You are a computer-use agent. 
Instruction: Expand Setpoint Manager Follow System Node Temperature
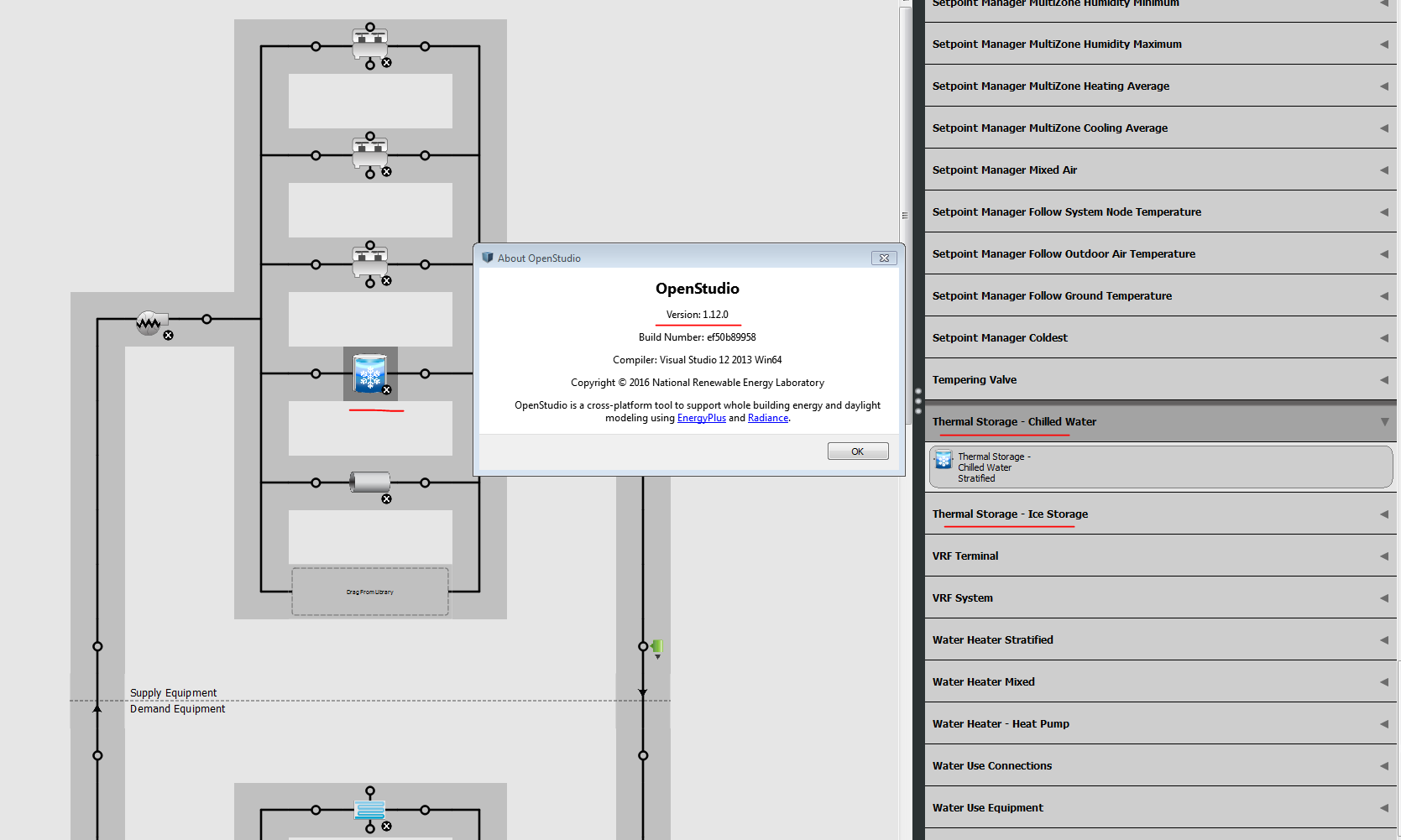point(1161,211)
